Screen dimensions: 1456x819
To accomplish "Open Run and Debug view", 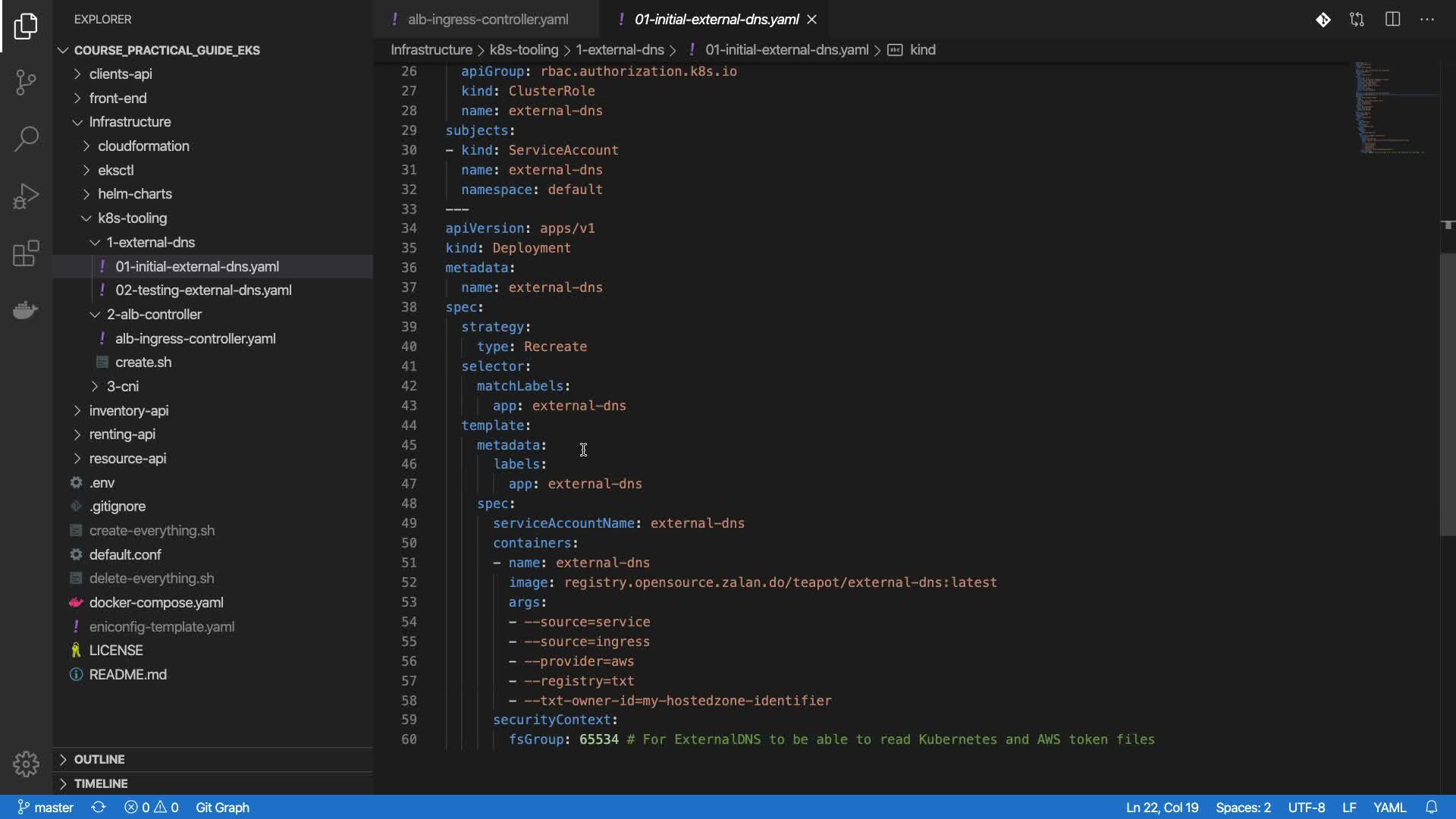I will [26, 196].
